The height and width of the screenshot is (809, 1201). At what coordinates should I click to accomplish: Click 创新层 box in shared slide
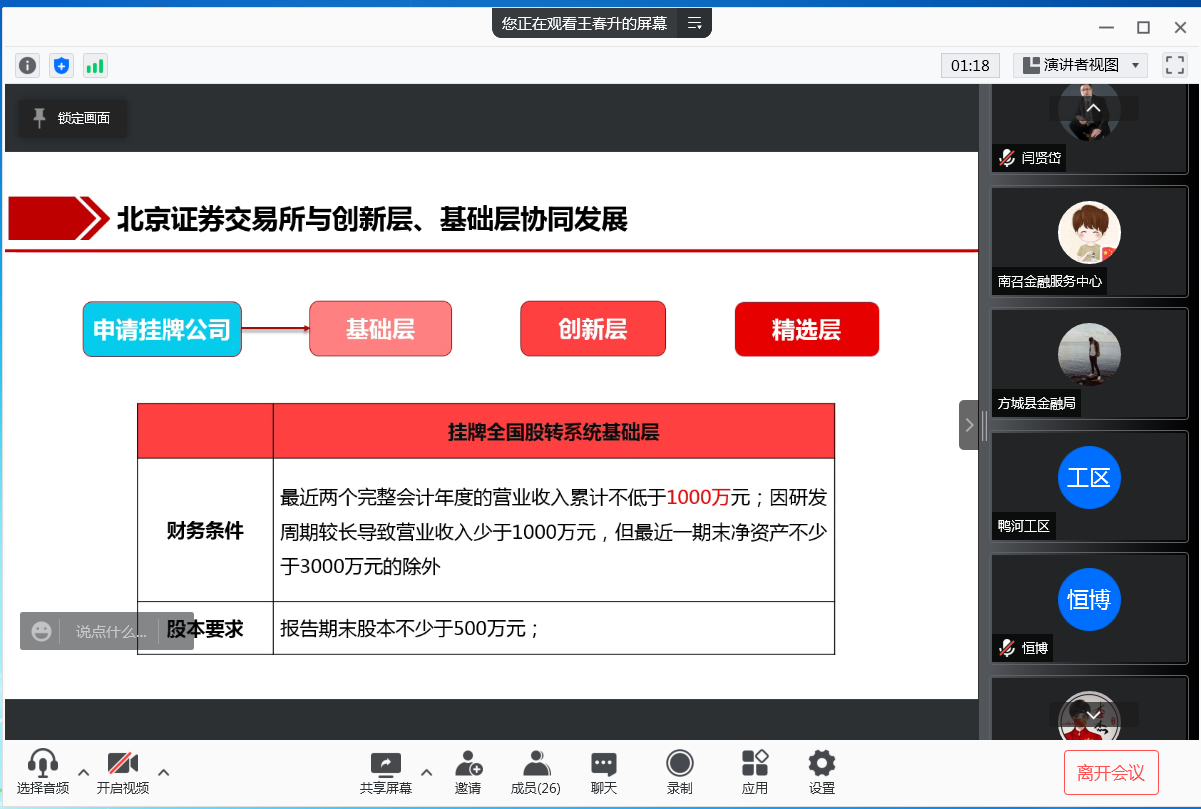pyautogui.click(x=593, y=329)
